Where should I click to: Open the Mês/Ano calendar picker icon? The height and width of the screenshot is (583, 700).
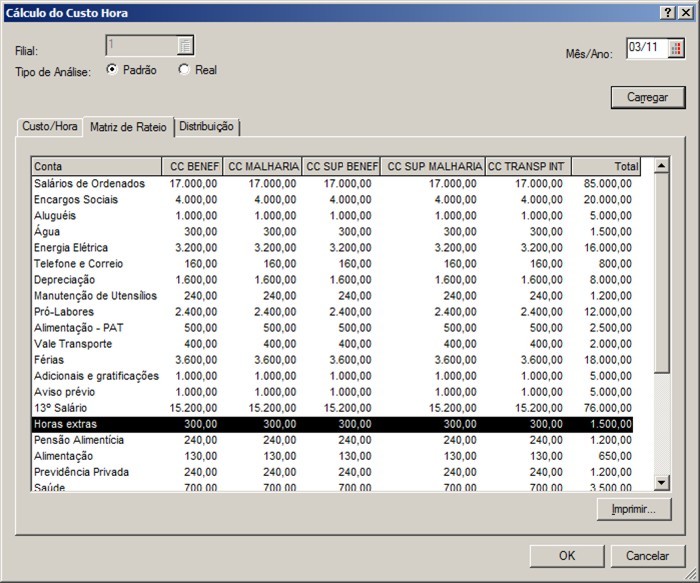[x=677, y=48]
